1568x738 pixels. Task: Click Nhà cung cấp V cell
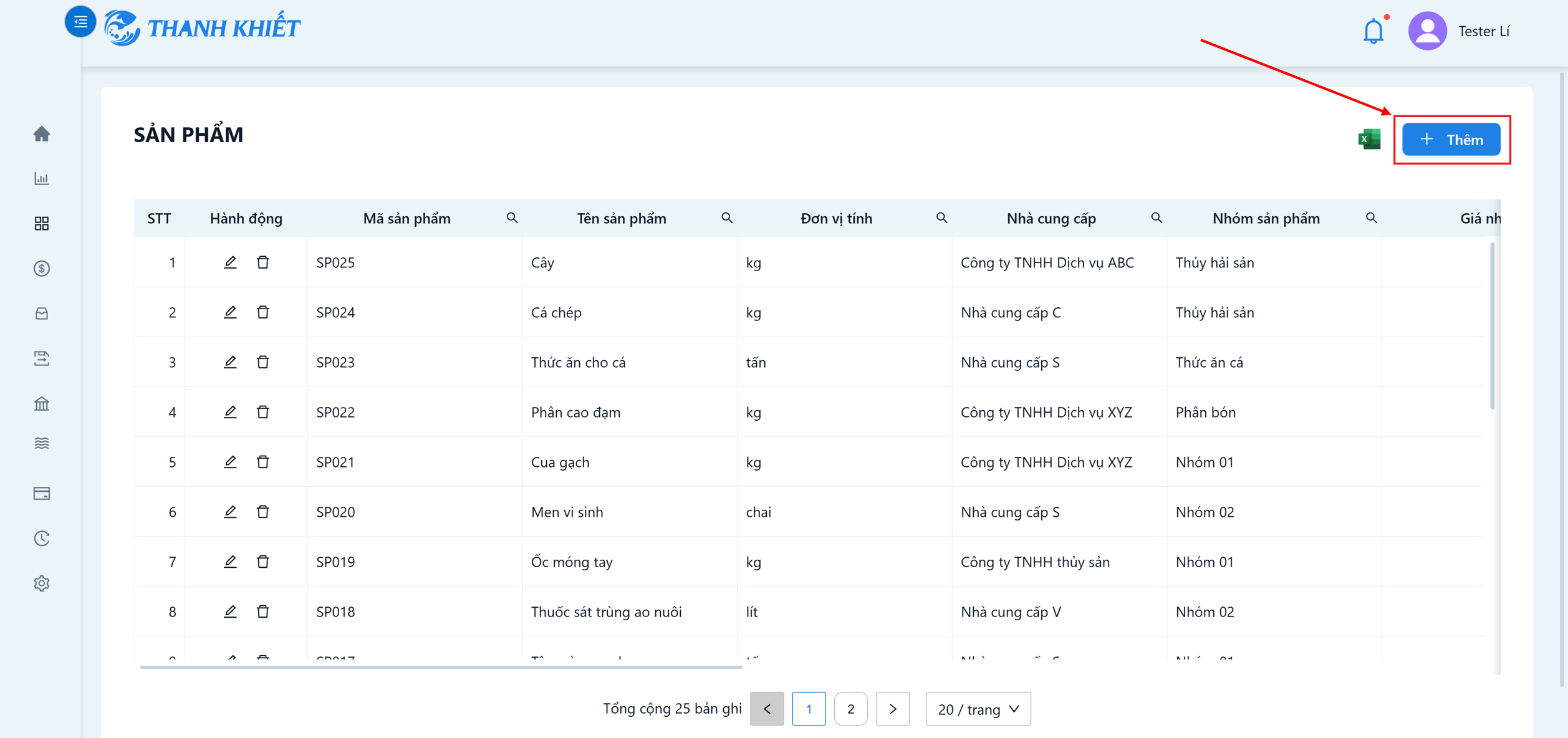1059,611
